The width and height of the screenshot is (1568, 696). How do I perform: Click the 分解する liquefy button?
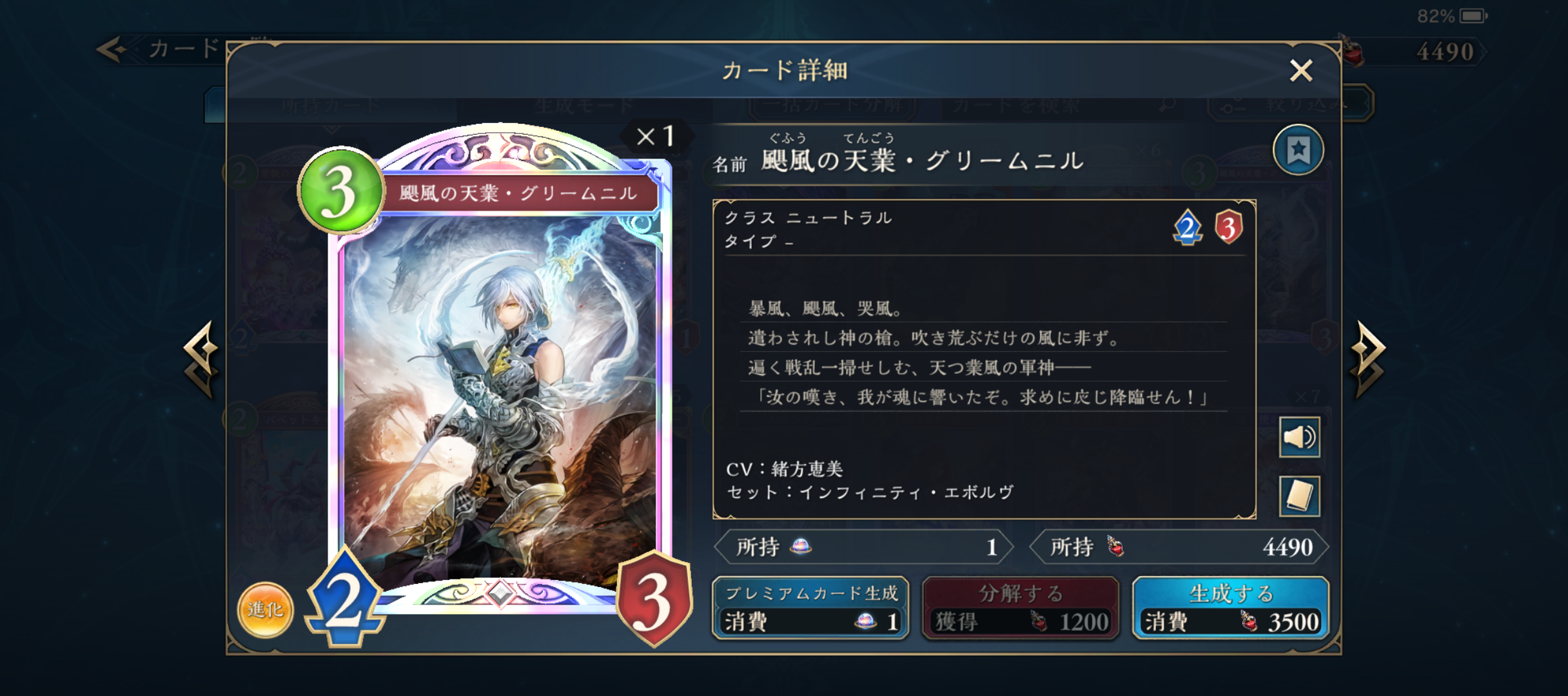(1020, 608)
